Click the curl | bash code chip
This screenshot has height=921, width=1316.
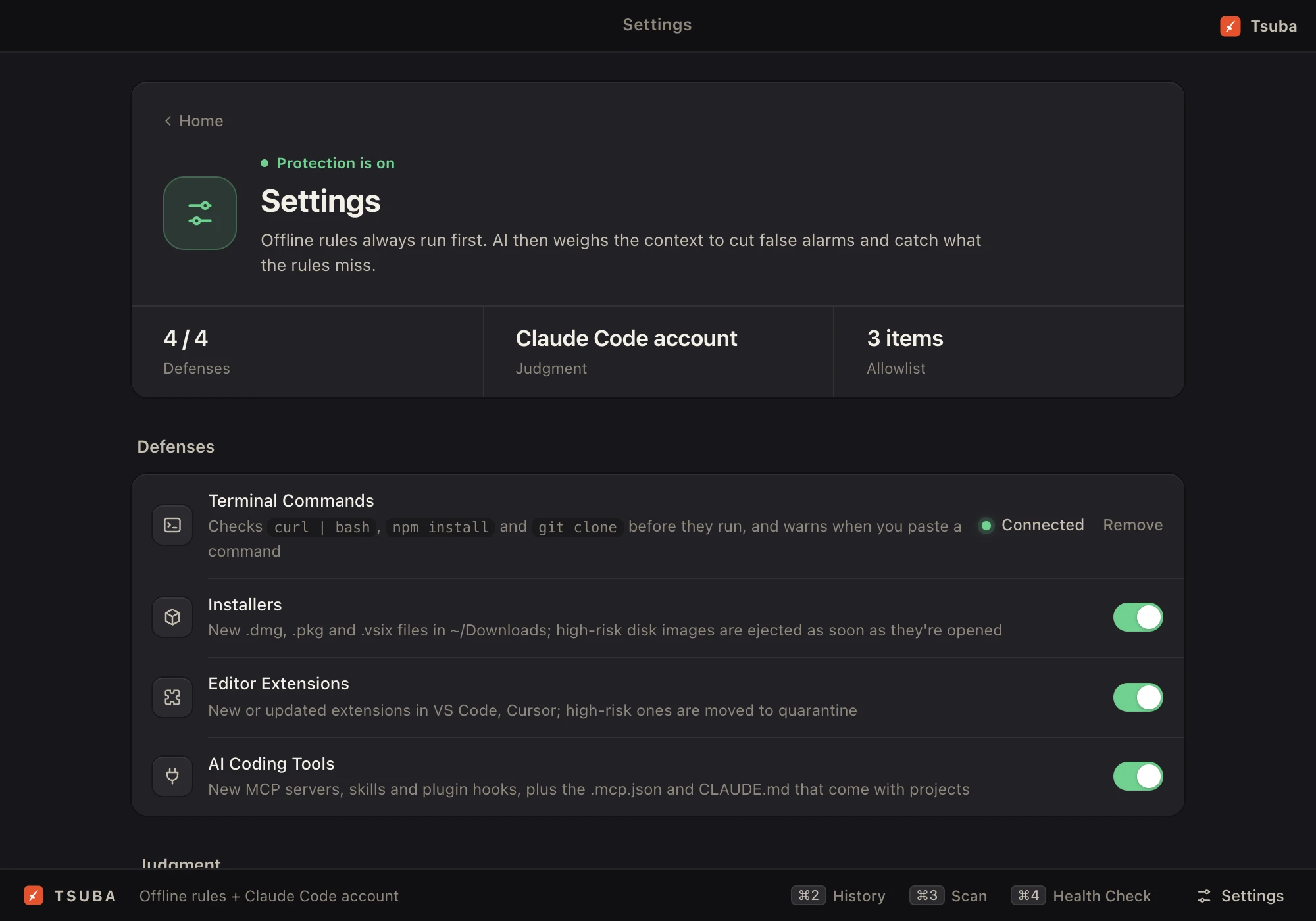pyautogui.click(x=322, y=527)
